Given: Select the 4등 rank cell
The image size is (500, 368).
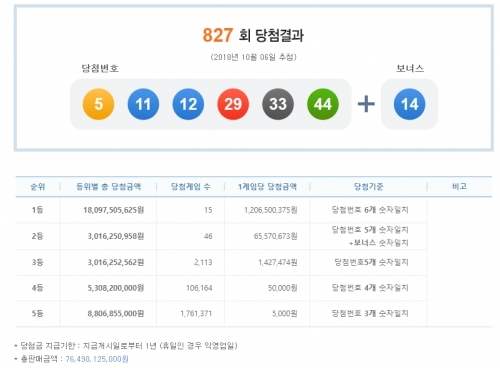Looking at the screenshot, I should pos(38,288).
